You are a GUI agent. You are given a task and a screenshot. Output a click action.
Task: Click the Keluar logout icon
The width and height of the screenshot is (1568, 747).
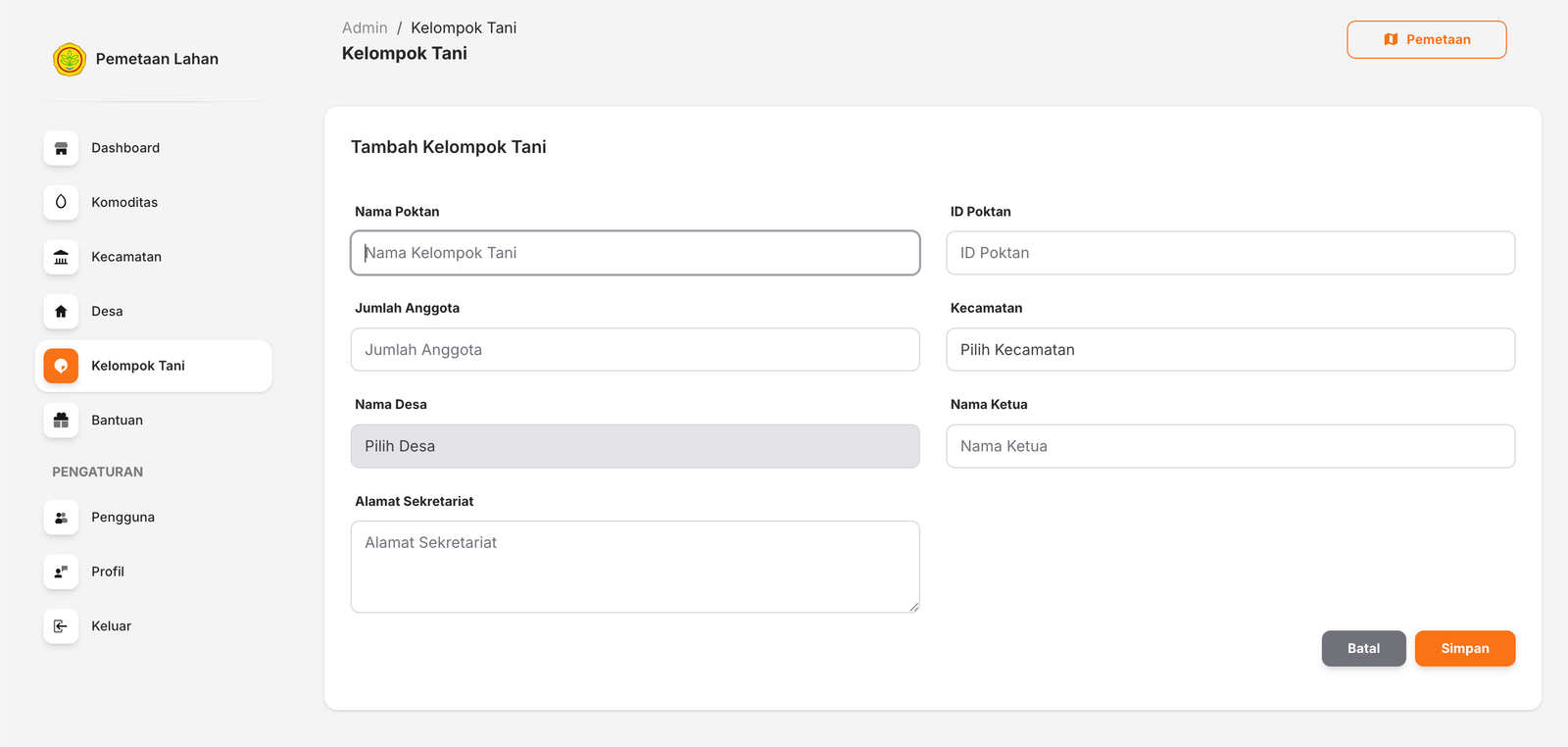pyautogui.click(x=61, y=625)
